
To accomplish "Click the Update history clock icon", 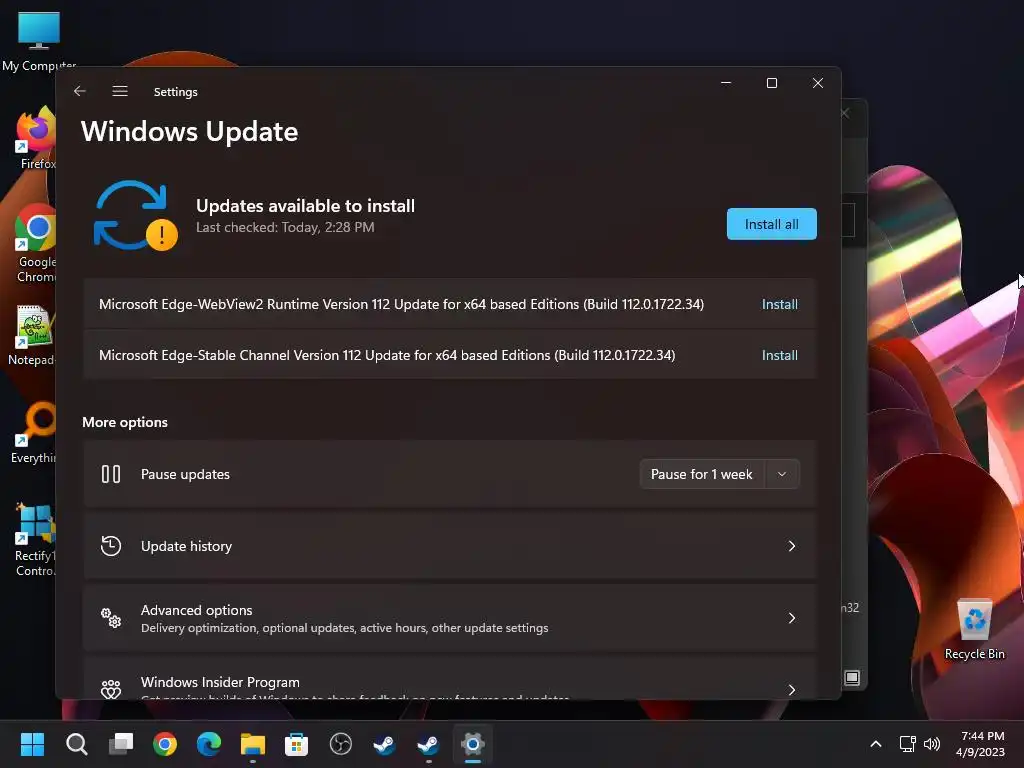I will pos(111,546).
